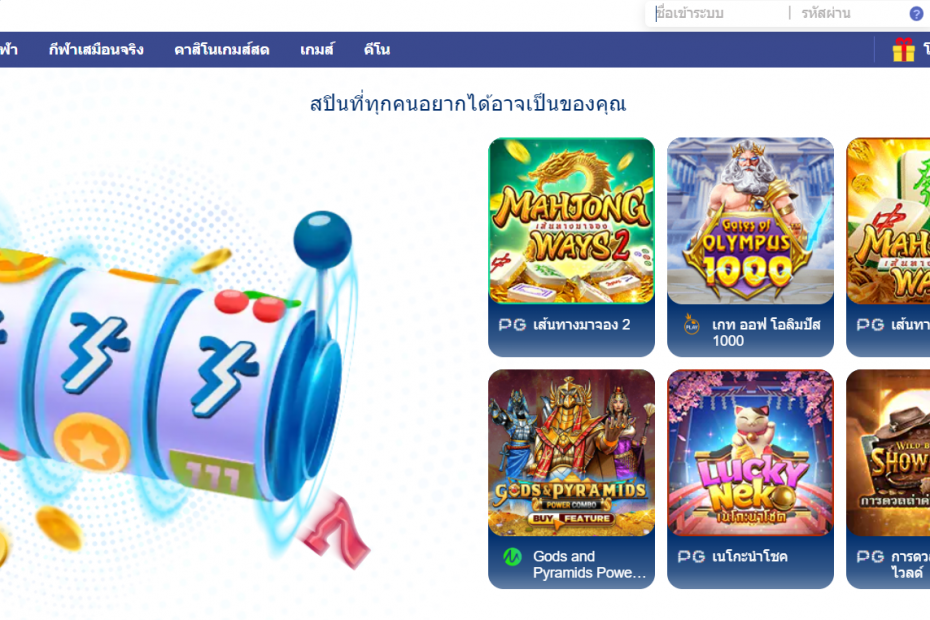This screenshot has width=930, height=620.
Task: Open Mahjong Ways 2 game thumbnail
Action: [x=571, y=221]
